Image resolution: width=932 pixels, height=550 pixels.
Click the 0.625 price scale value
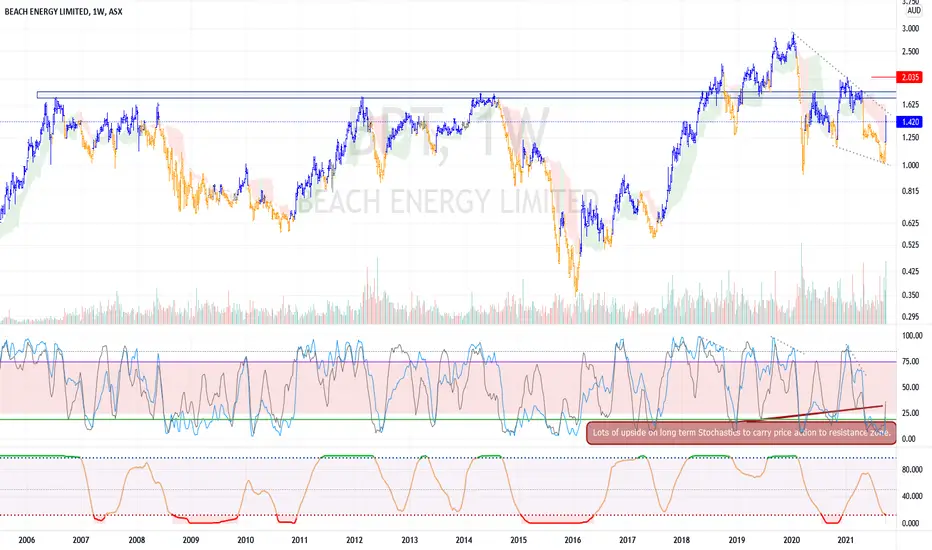tap(911, 224)
